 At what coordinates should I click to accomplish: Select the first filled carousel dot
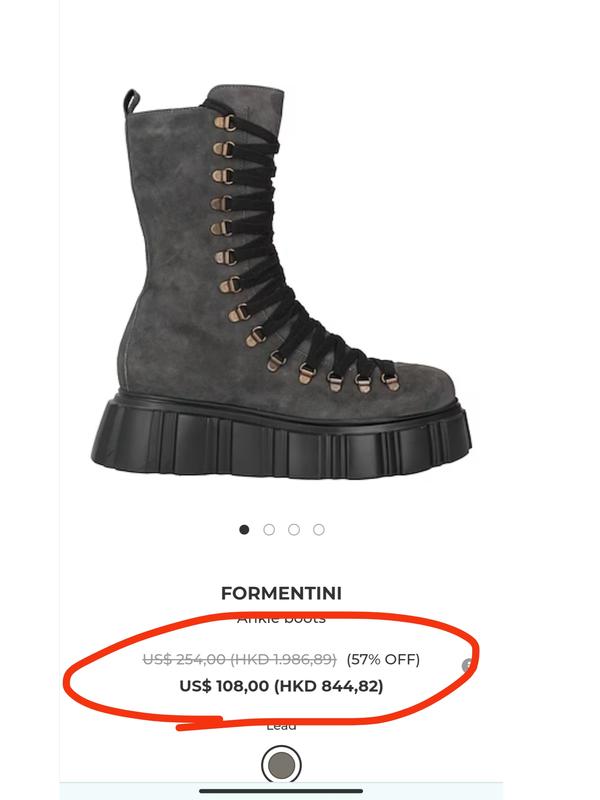coord(244,530)
